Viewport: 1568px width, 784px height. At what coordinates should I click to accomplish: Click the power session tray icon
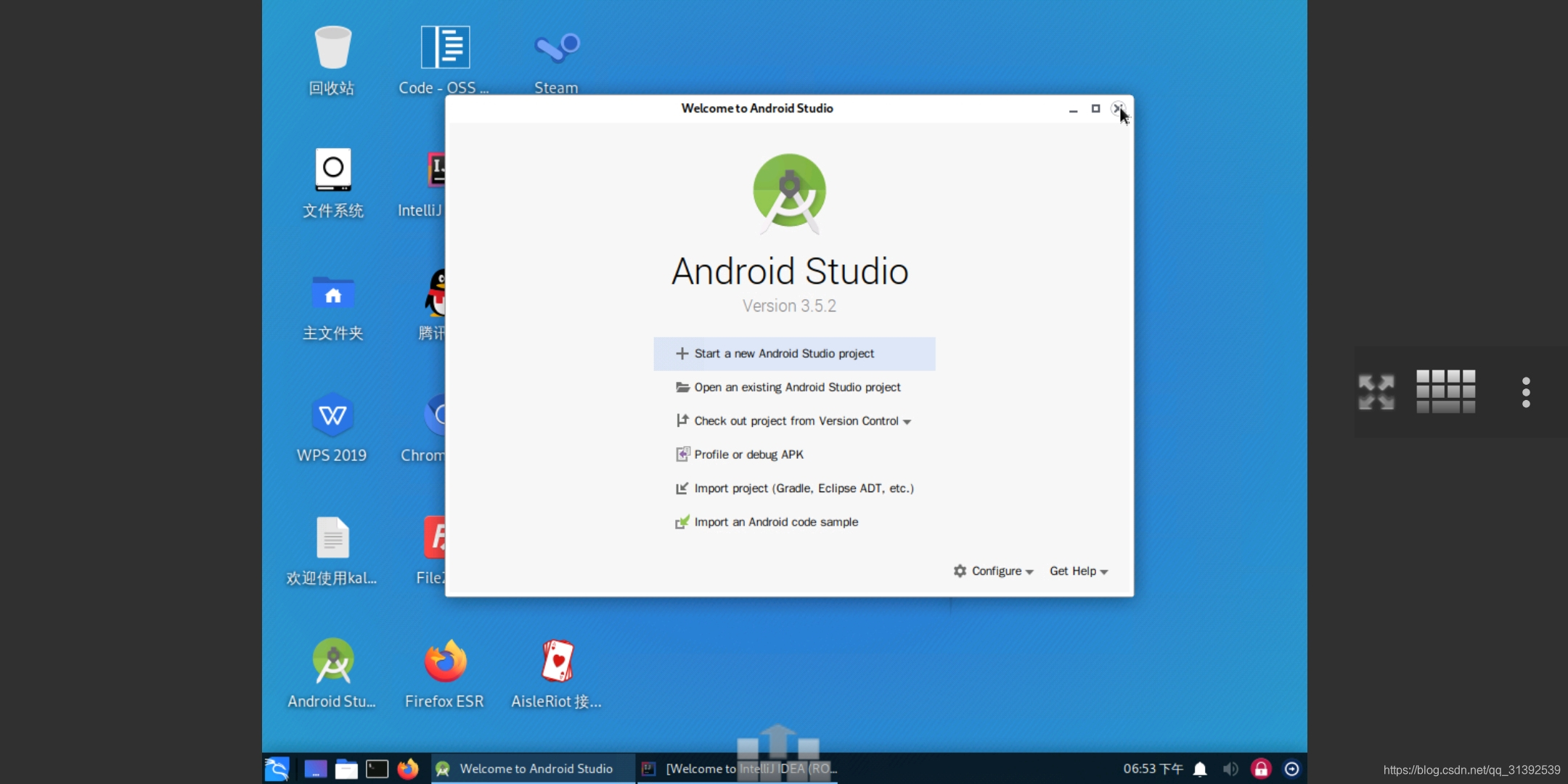1291,769
